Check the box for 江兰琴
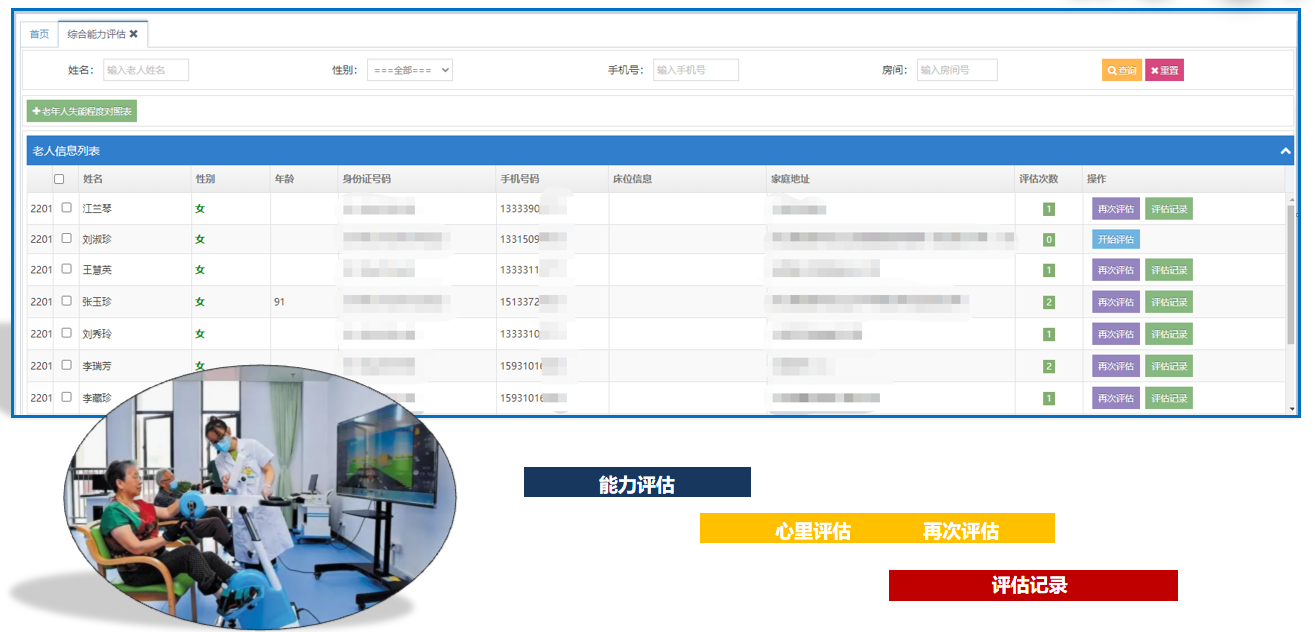 tap(67, 208)
